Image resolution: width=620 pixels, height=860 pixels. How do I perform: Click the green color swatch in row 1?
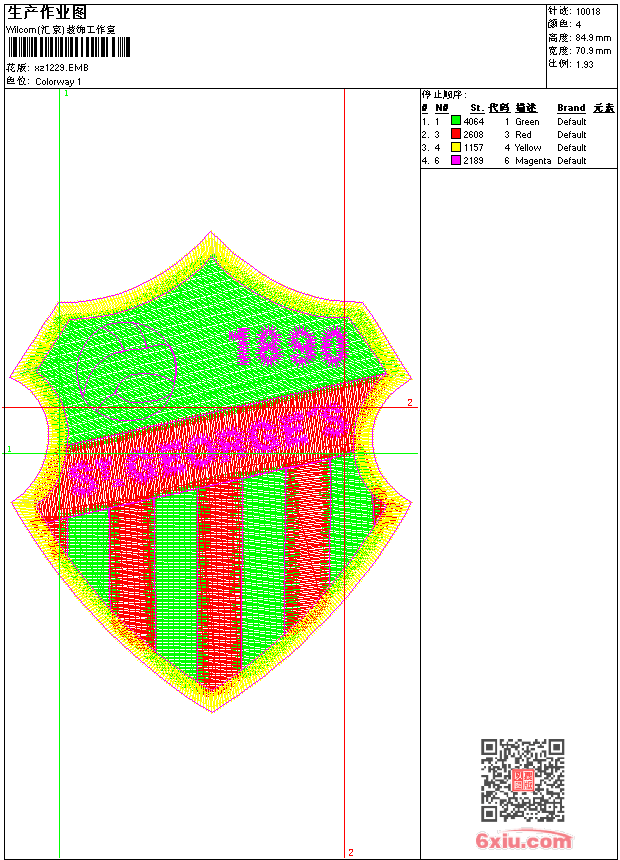tap(455, 121)
